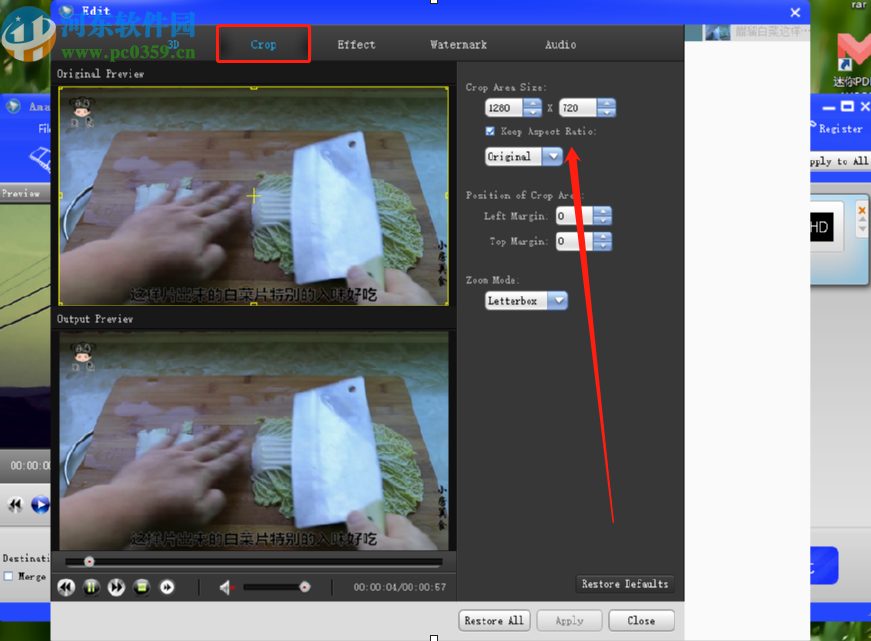Click the volume slider handle

point(304,587)
